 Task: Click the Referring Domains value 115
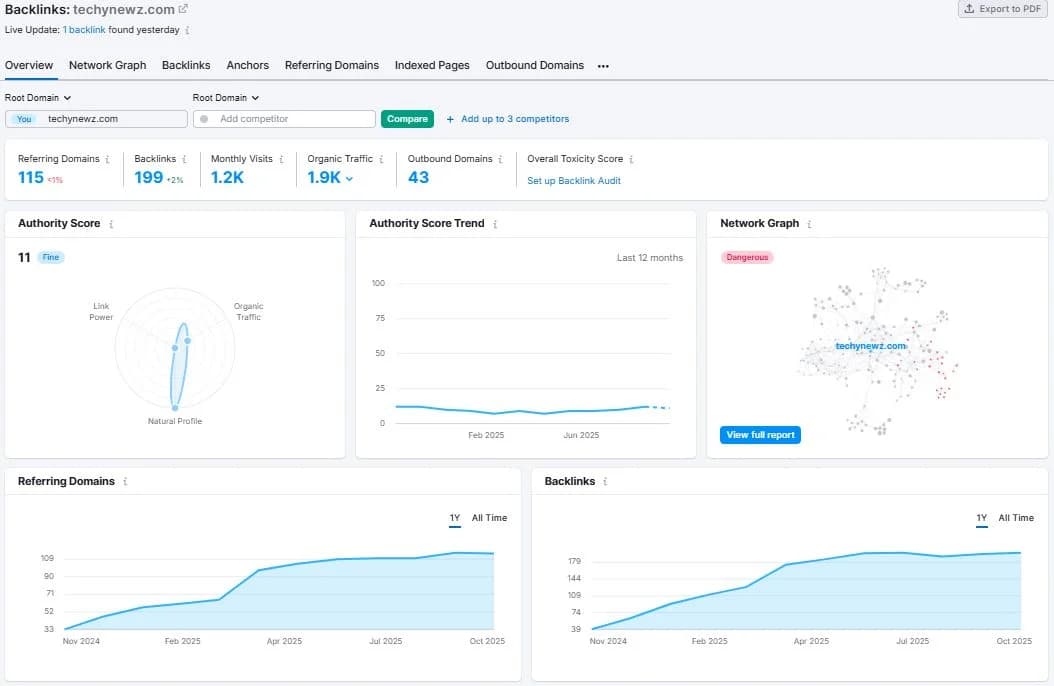coord(31,177)
